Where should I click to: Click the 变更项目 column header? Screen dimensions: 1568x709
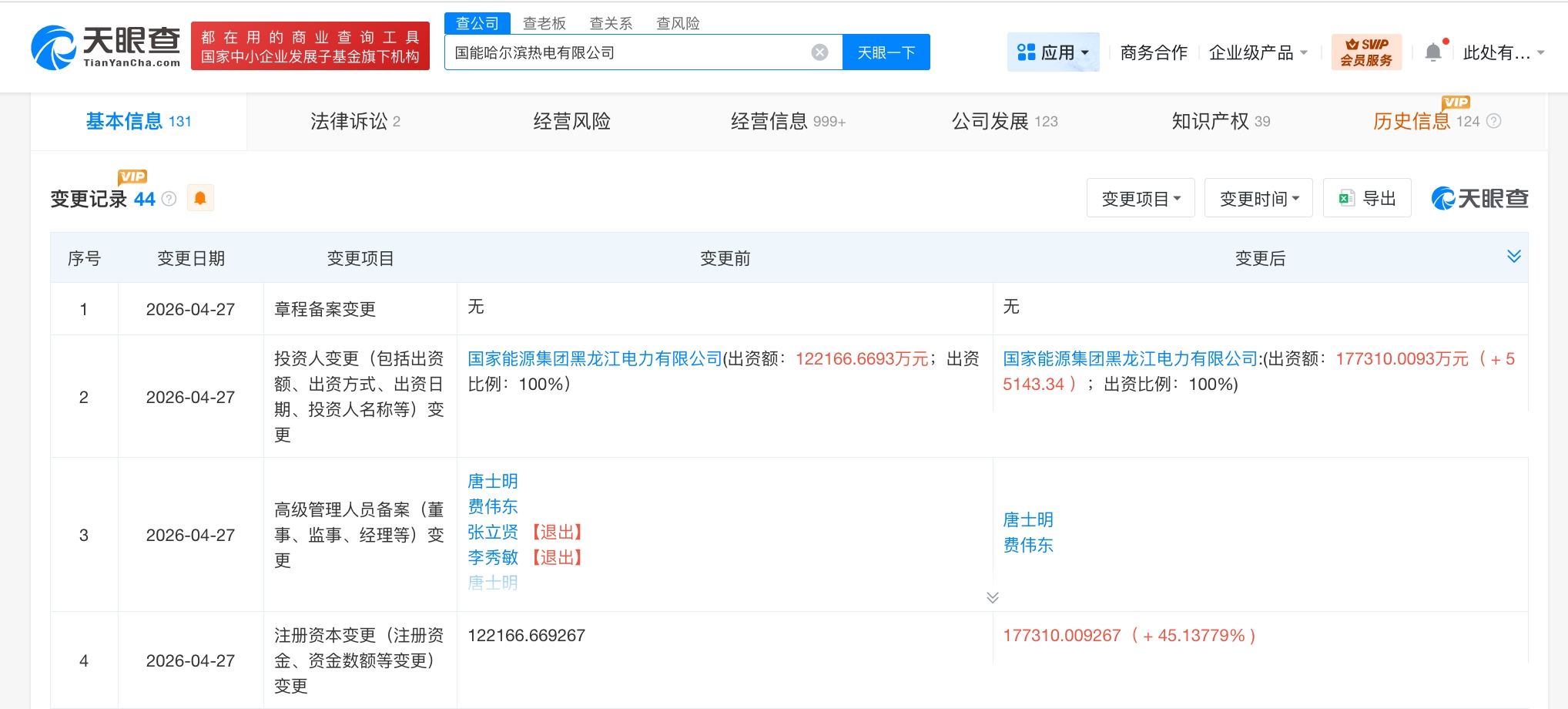point(360,258)
